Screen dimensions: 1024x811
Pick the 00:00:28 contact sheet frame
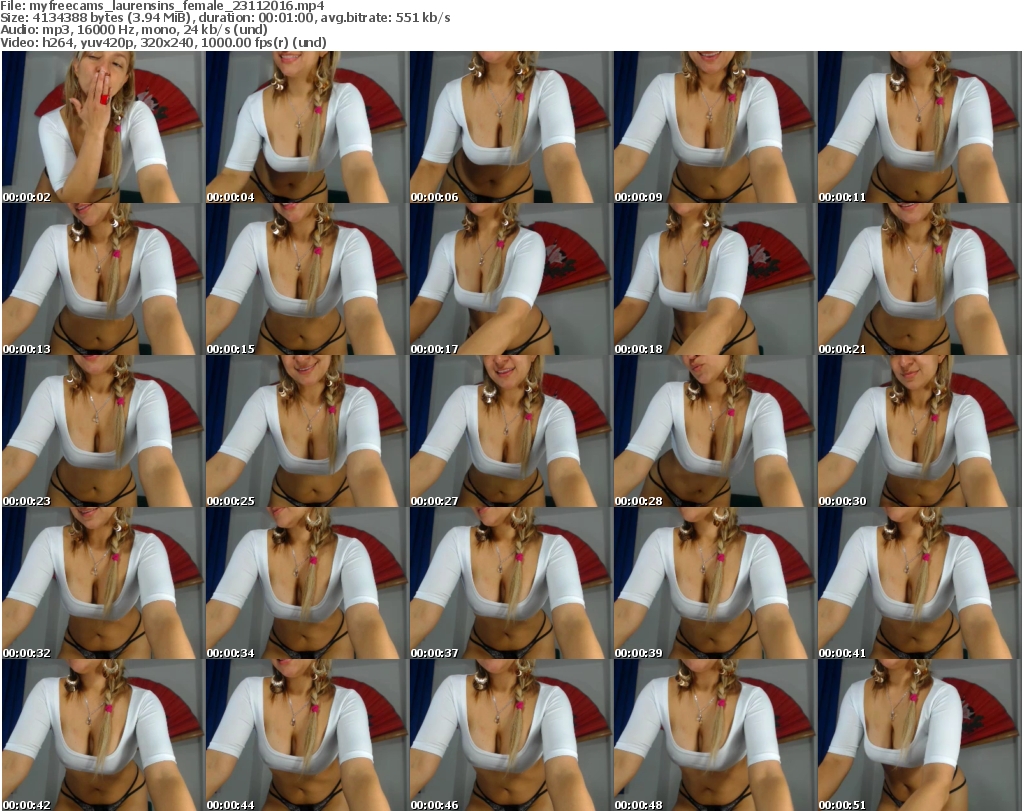pyautogui.click(x=714, y=432)
